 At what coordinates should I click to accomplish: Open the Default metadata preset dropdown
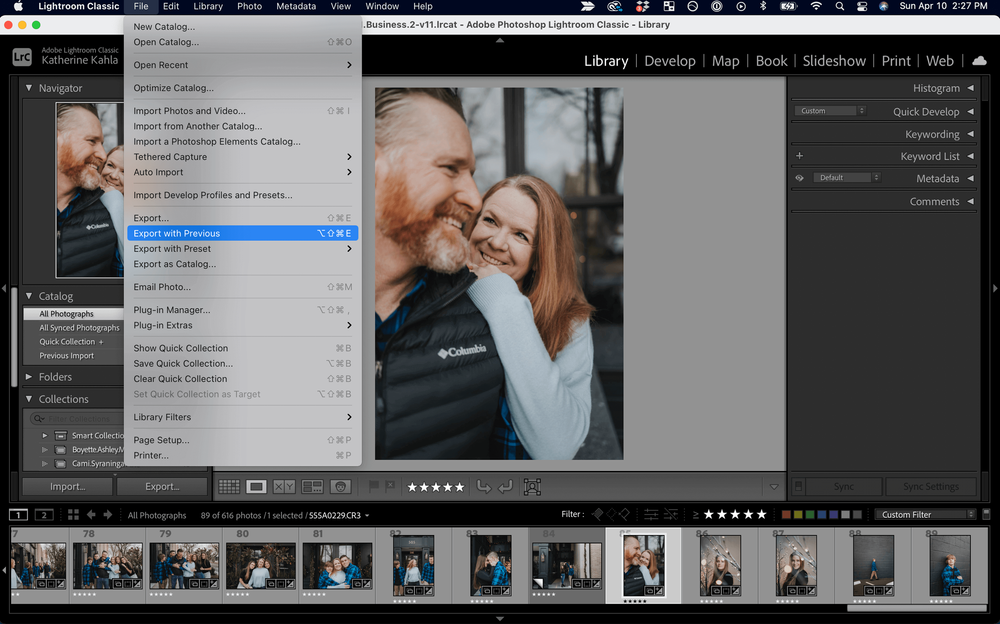click(x=848, y=178)
